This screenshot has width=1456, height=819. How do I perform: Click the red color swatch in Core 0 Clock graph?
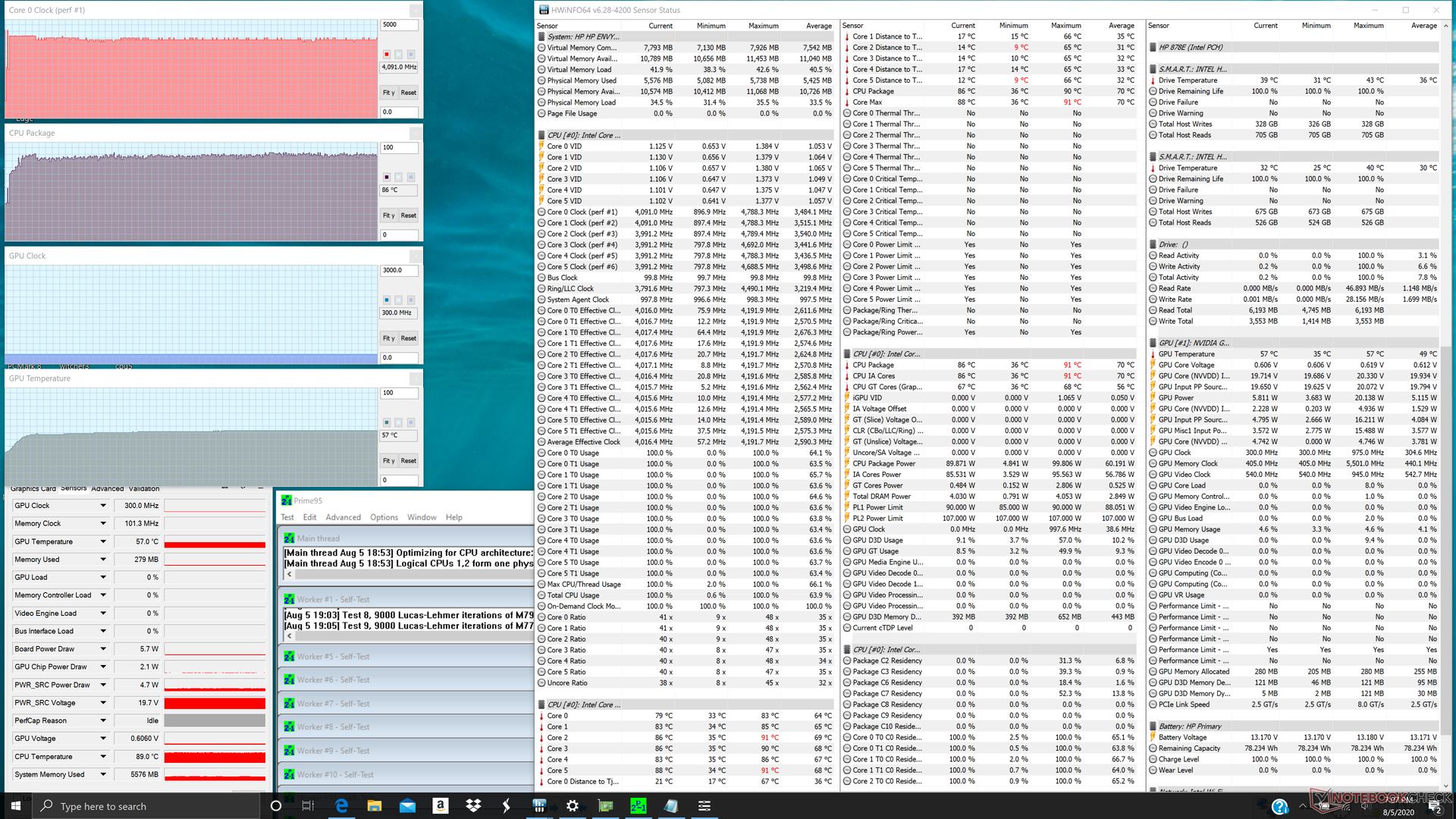pyautogui.click(x=387, y=55)
